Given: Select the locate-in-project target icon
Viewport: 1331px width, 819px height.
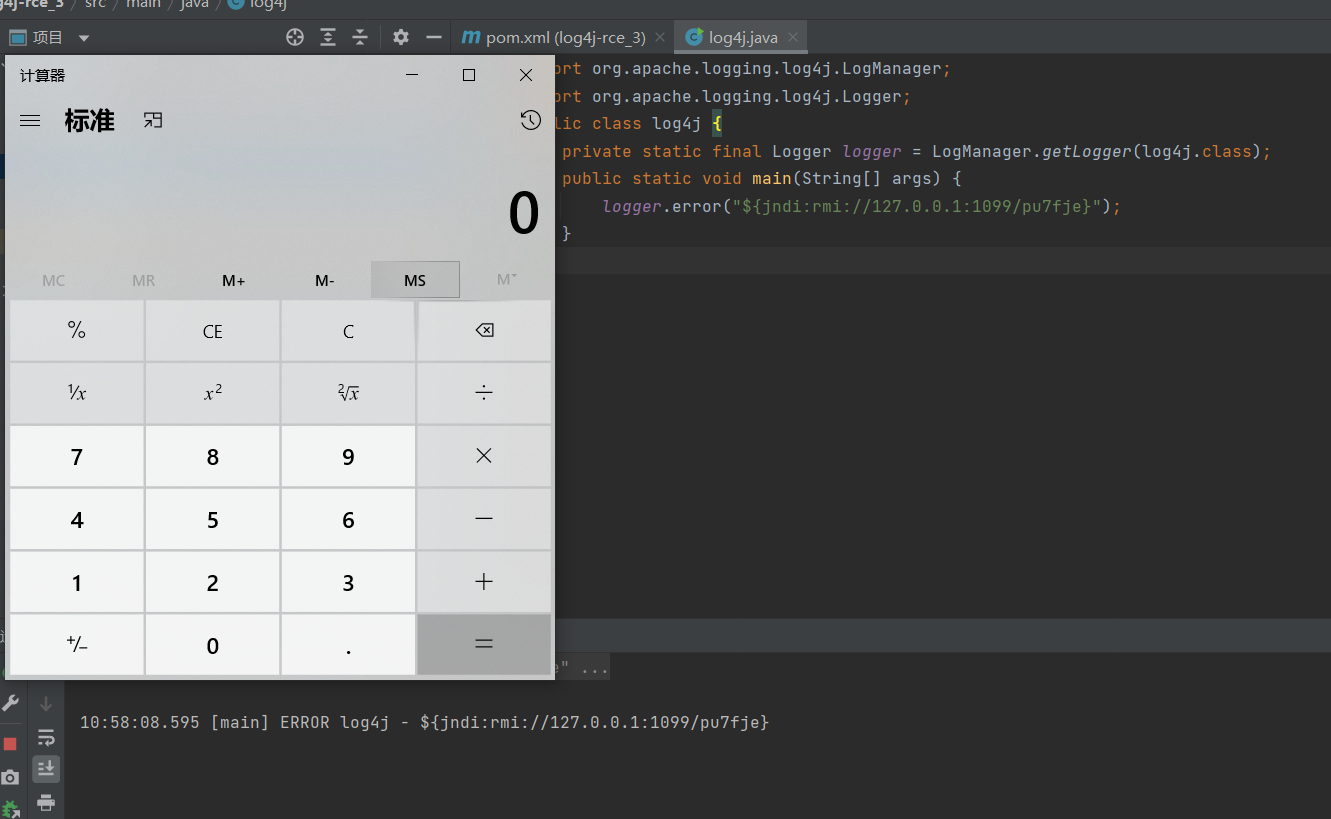Looking at the screenshot, I should tap(295, 38).
